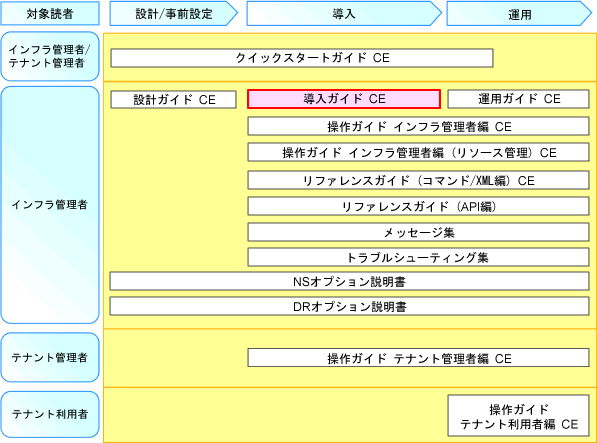Select 操作ガイド テナント利用者編 CE box
597x443 pixels.
point(519,416)
